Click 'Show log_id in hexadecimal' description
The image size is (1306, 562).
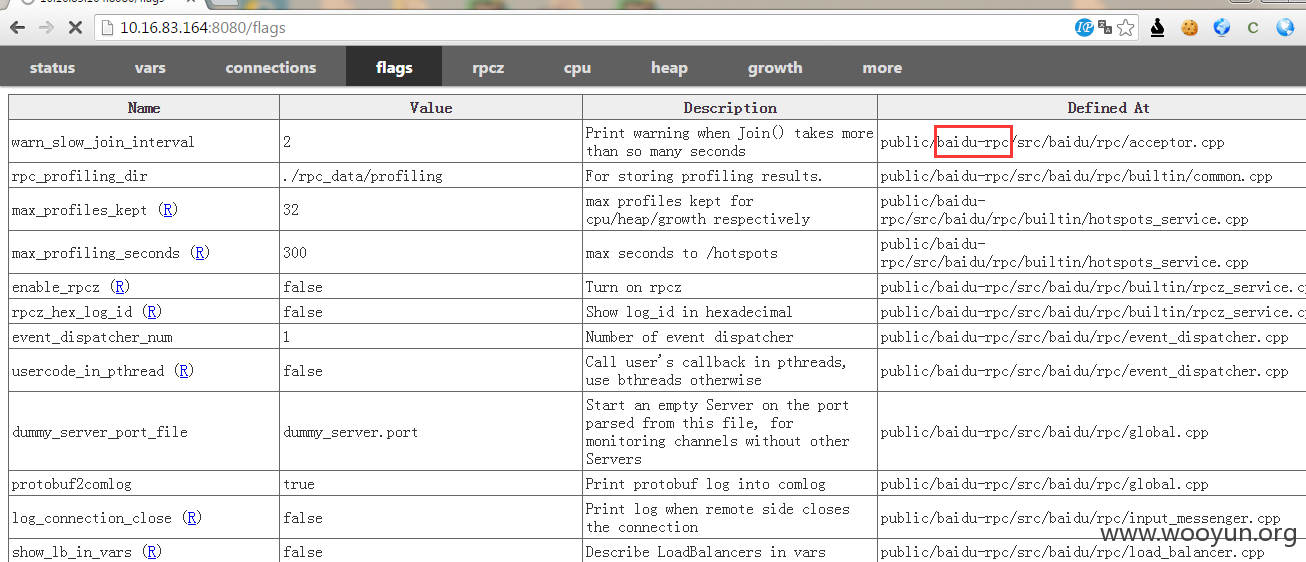(690, 312)
